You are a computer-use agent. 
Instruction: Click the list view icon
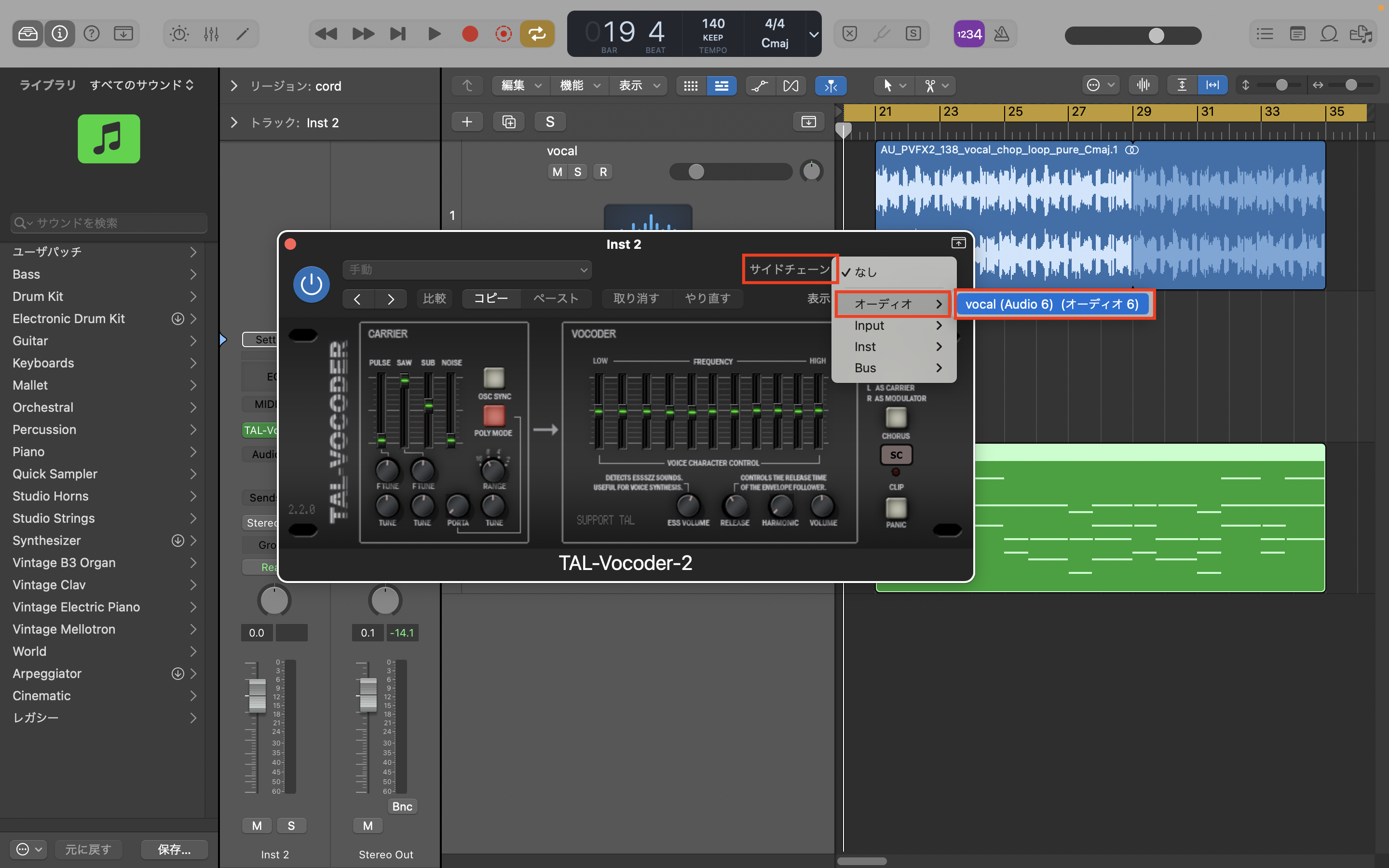pyautogui.click(x=722, y=85)
